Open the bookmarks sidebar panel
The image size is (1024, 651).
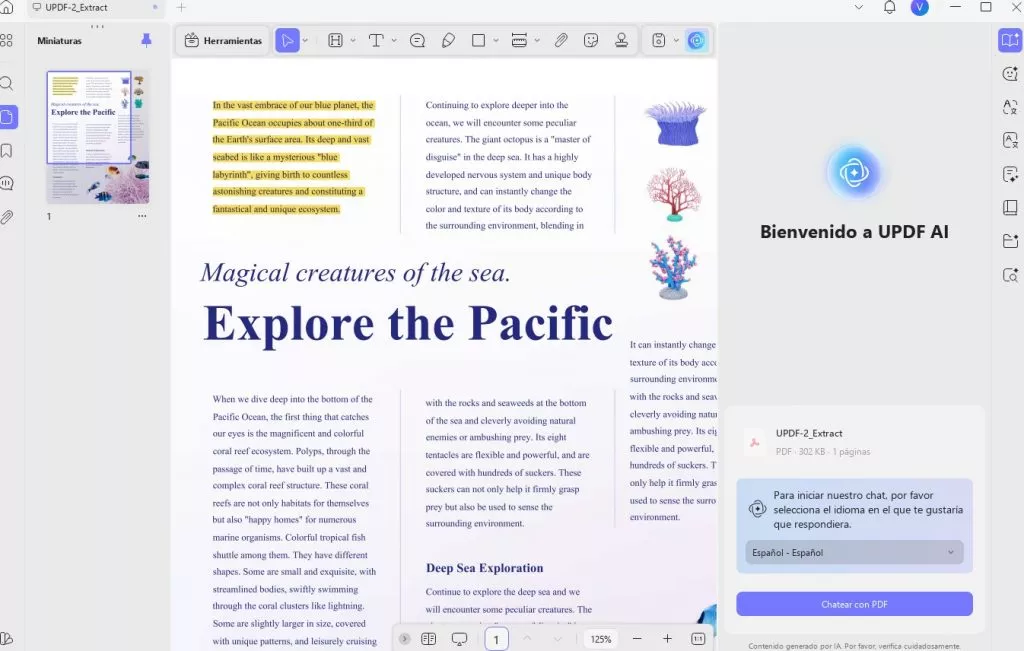pos(7,151)
